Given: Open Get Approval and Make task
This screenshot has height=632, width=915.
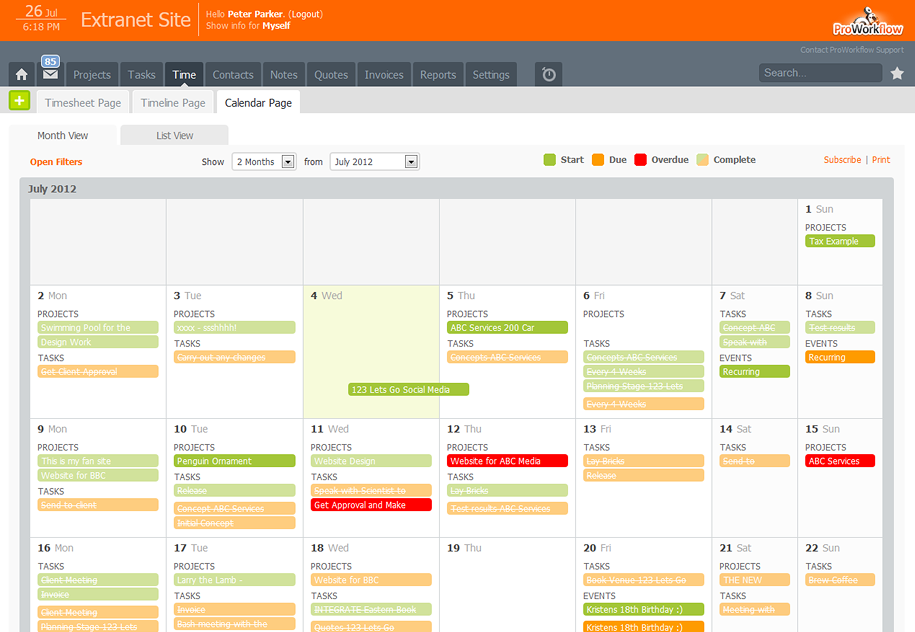Looking at the screenshot, I should click(371, 505).
